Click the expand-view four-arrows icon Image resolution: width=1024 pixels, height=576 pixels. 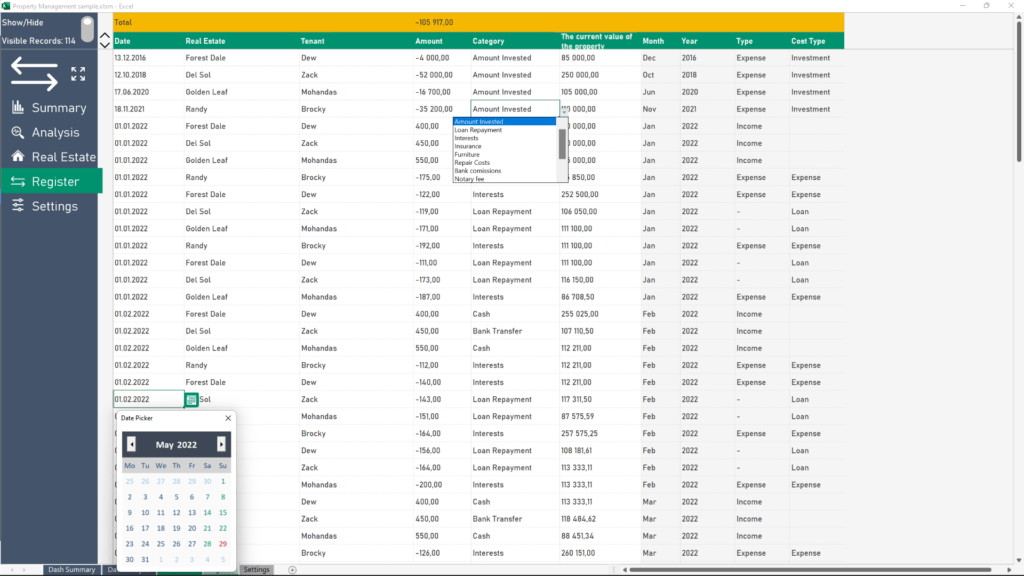(78, 72)
